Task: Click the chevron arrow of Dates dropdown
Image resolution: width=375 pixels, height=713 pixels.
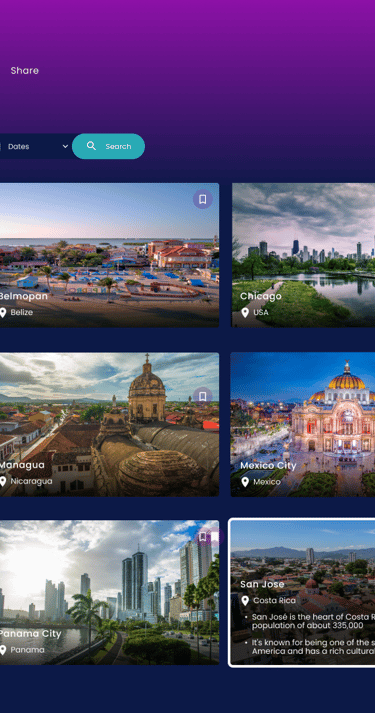Action: (65, 146)
